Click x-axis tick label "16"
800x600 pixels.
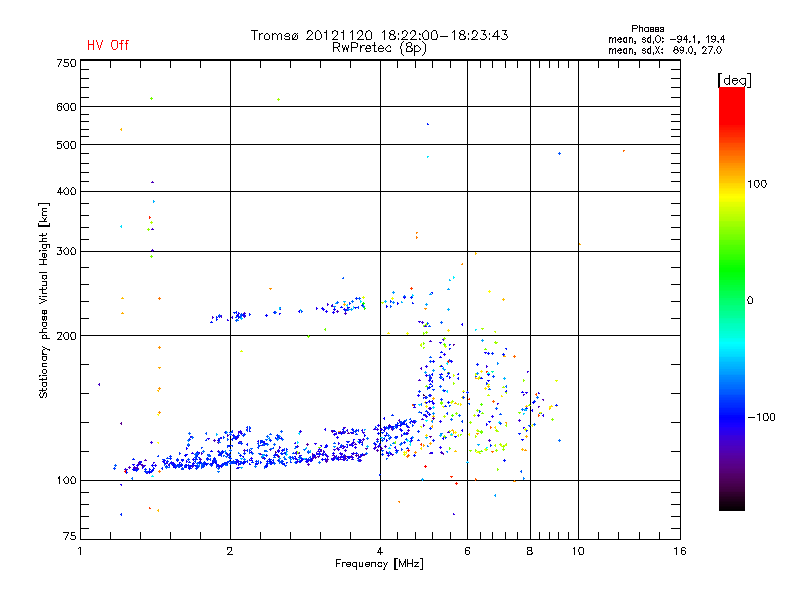(680, 551)
